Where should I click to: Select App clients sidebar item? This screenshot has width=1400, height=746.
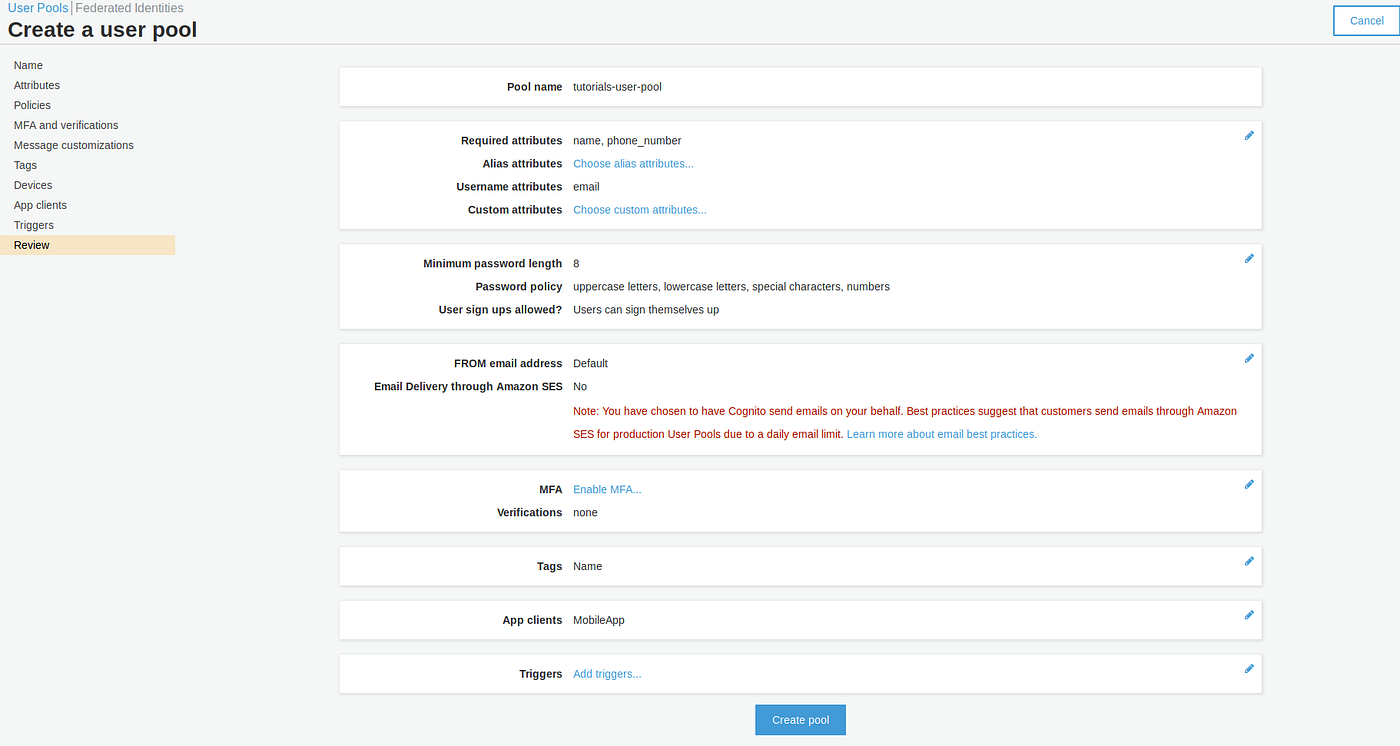tap(40, 205)
